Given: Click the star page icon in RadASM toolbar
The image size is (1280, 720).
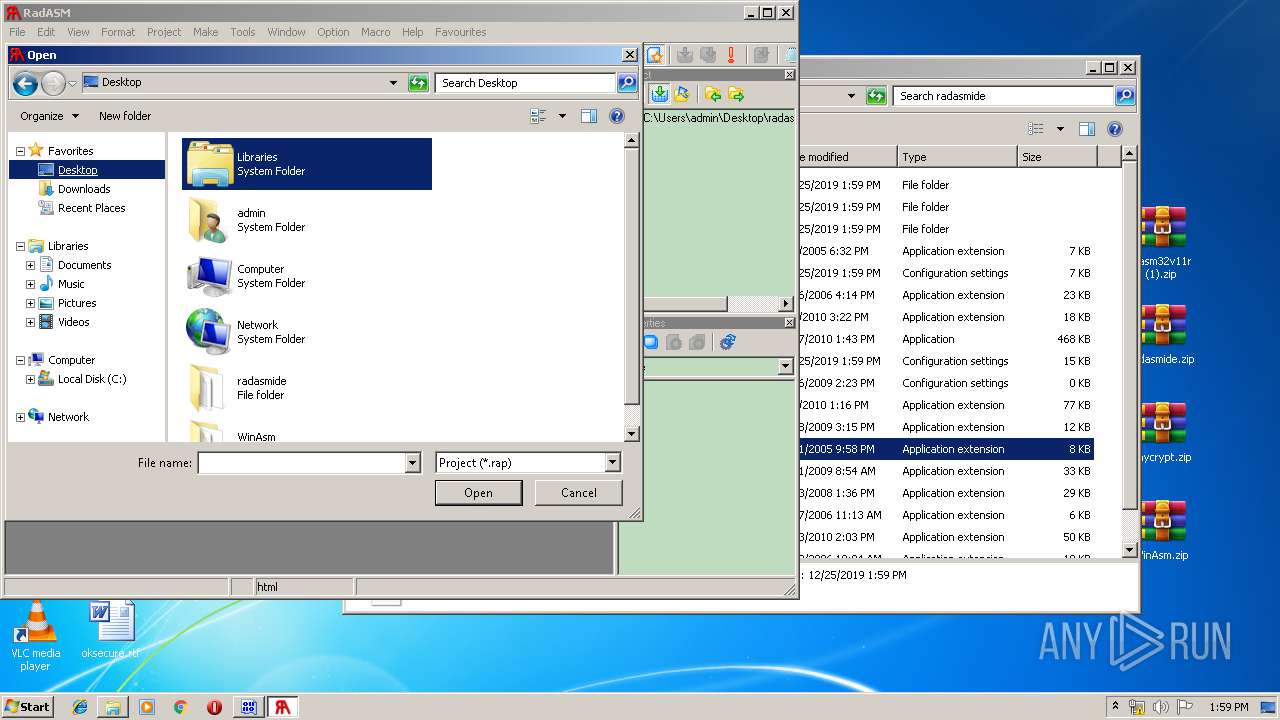Looking at the screenshot, I should pos(655,55).
